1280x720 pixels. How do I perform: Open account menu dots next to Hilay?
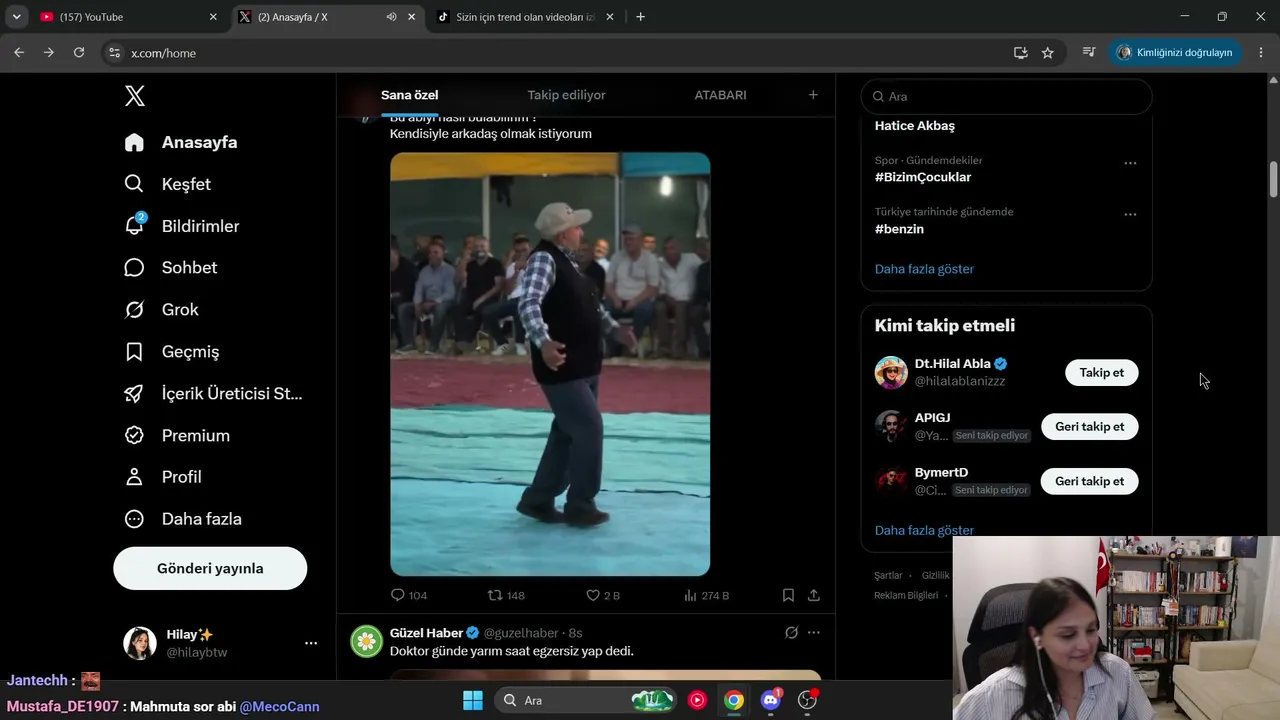click(311, 643)
